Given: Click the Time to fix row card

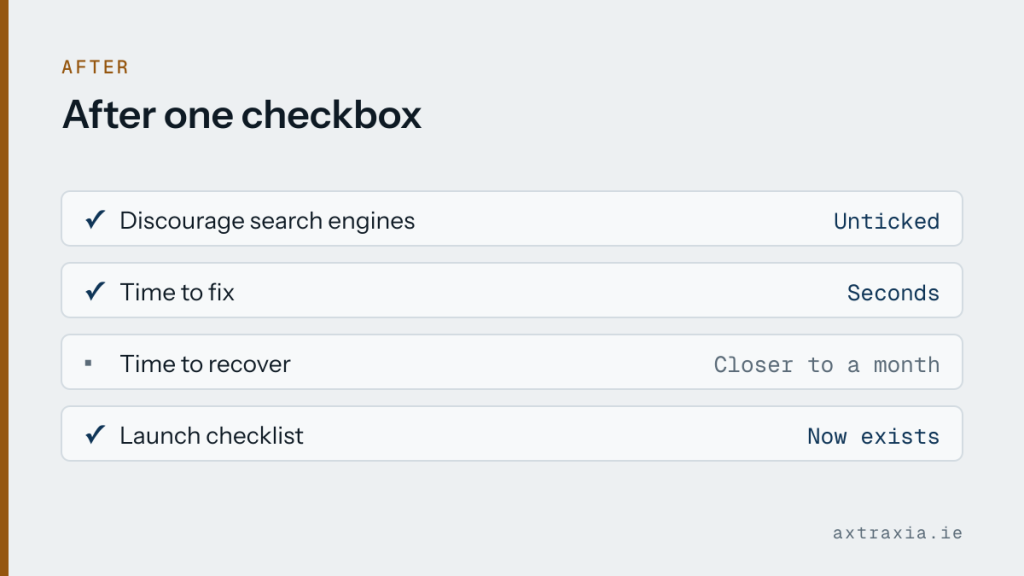Looking at the screenshot, I should coord(512,291).
